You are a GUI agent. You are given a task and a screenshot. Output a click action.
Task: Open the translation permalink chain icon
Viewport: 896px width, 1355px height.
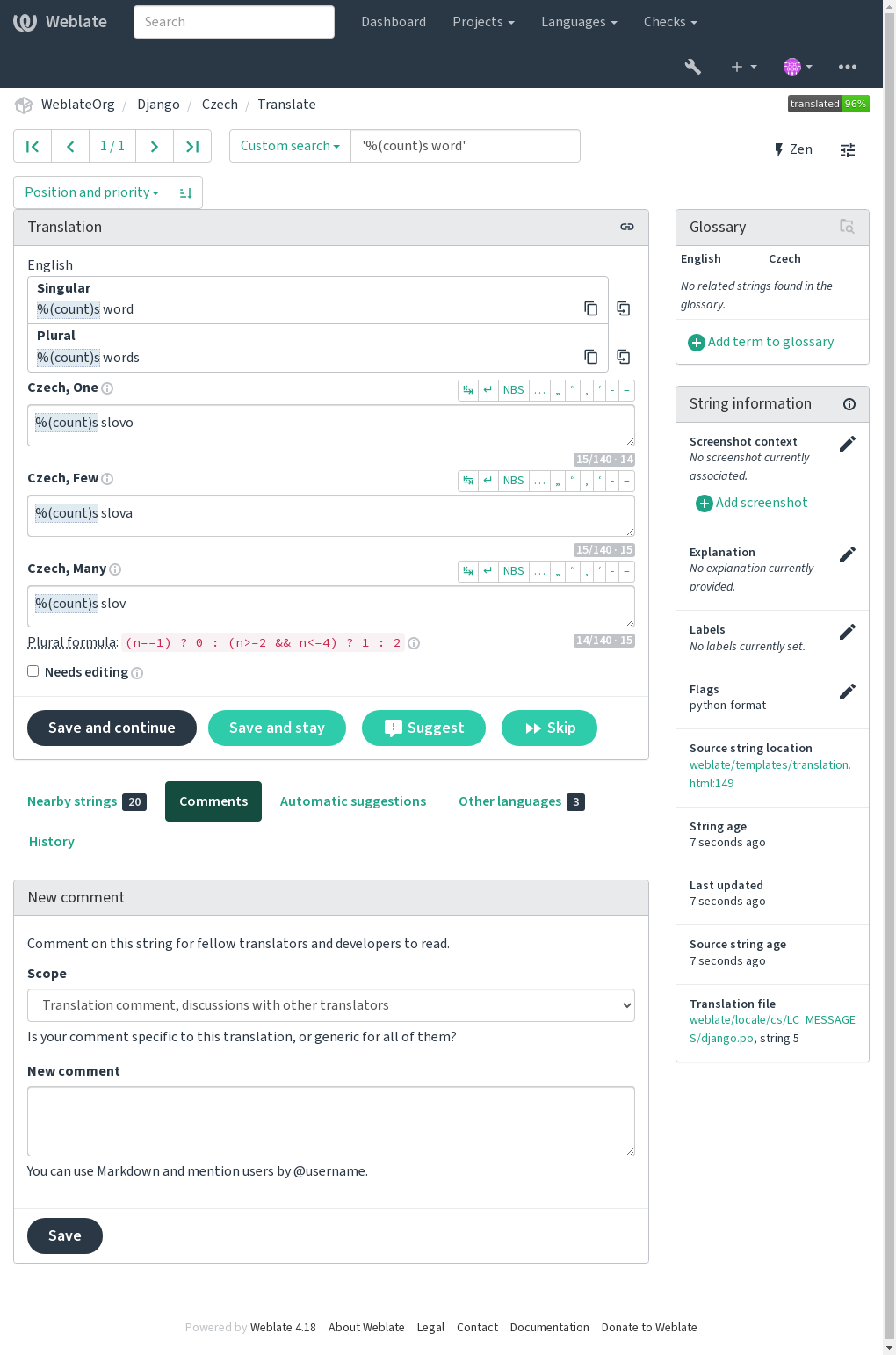point(627,227)
